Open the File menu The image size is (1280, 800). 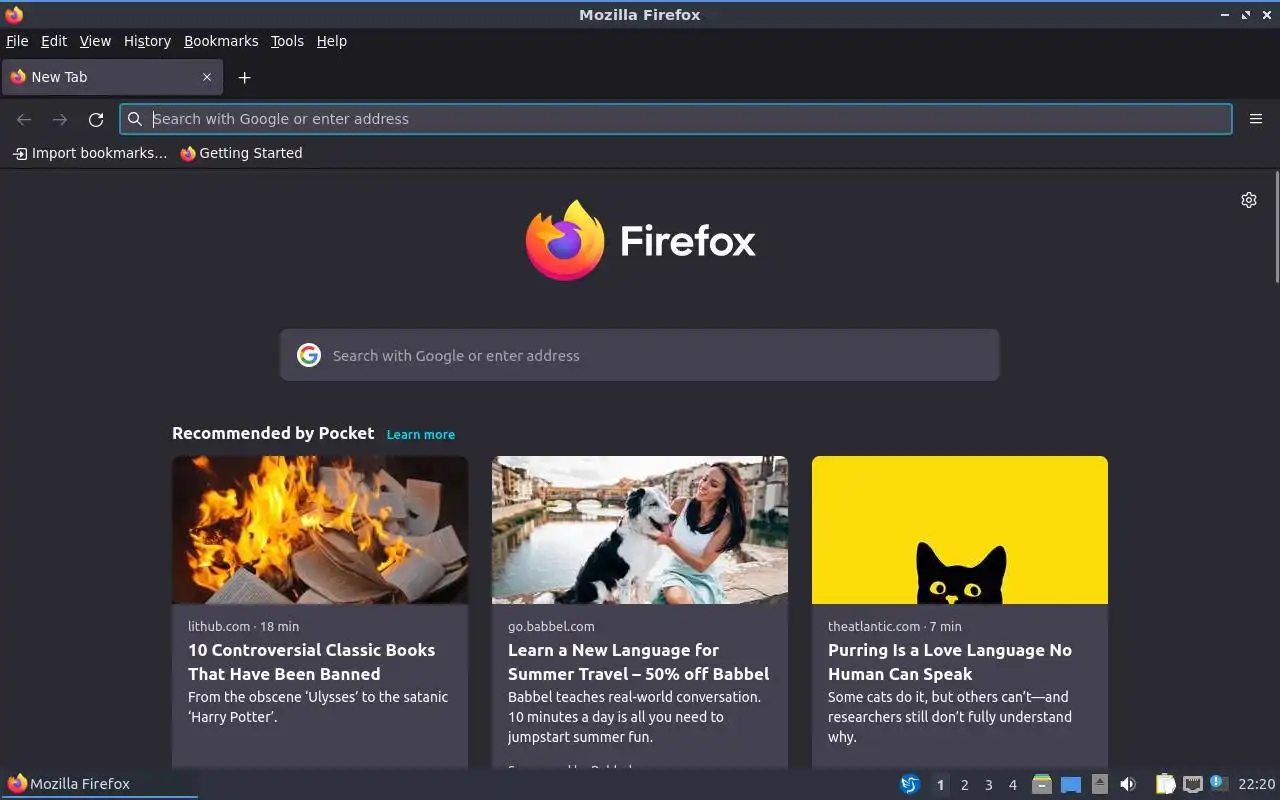[x=17, y=41]
